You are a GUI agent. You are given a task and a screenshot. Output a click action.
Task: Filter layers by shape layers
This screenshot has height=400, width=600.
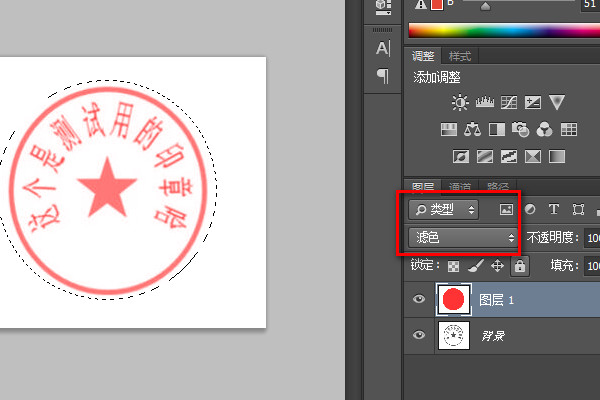pos(578,209)
